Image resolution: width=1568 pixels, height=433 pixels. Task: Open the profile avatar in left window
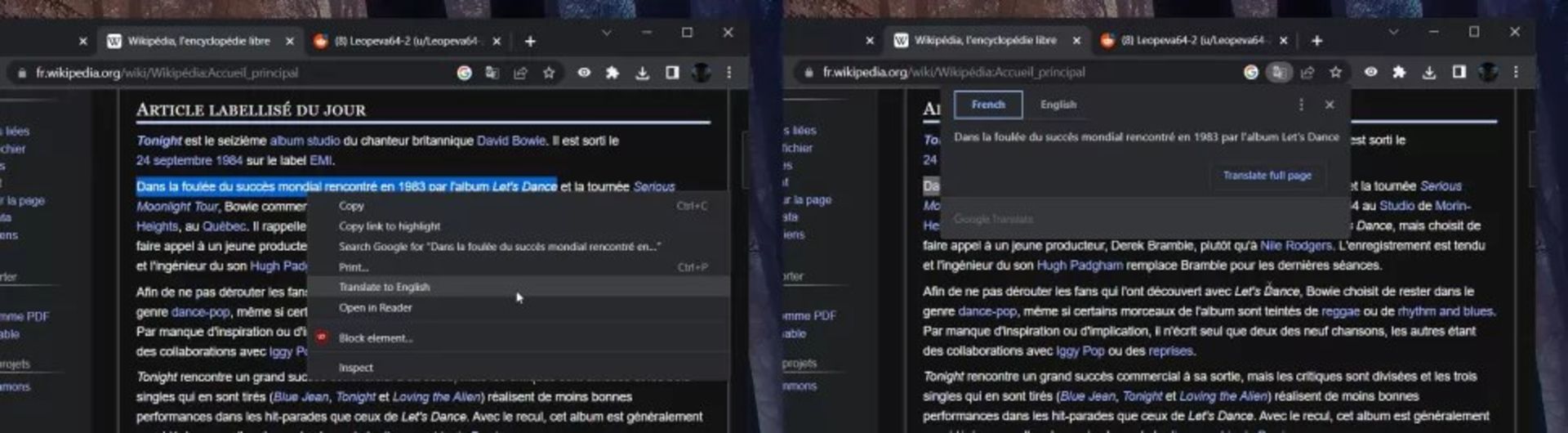(x=701, y=73)
